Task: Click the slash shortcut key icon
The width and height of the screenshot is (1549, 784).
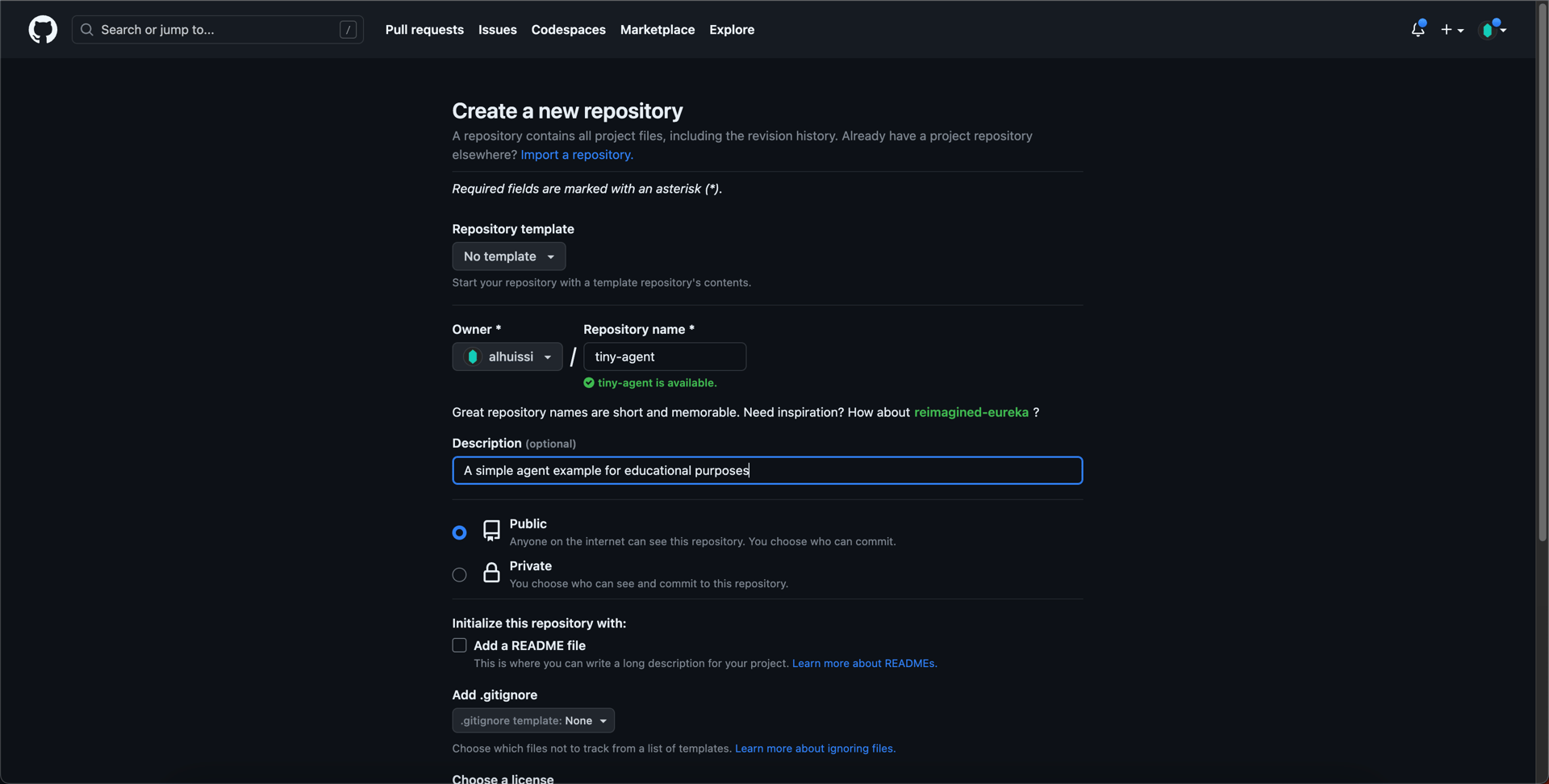Action: [x=348, y=30]
